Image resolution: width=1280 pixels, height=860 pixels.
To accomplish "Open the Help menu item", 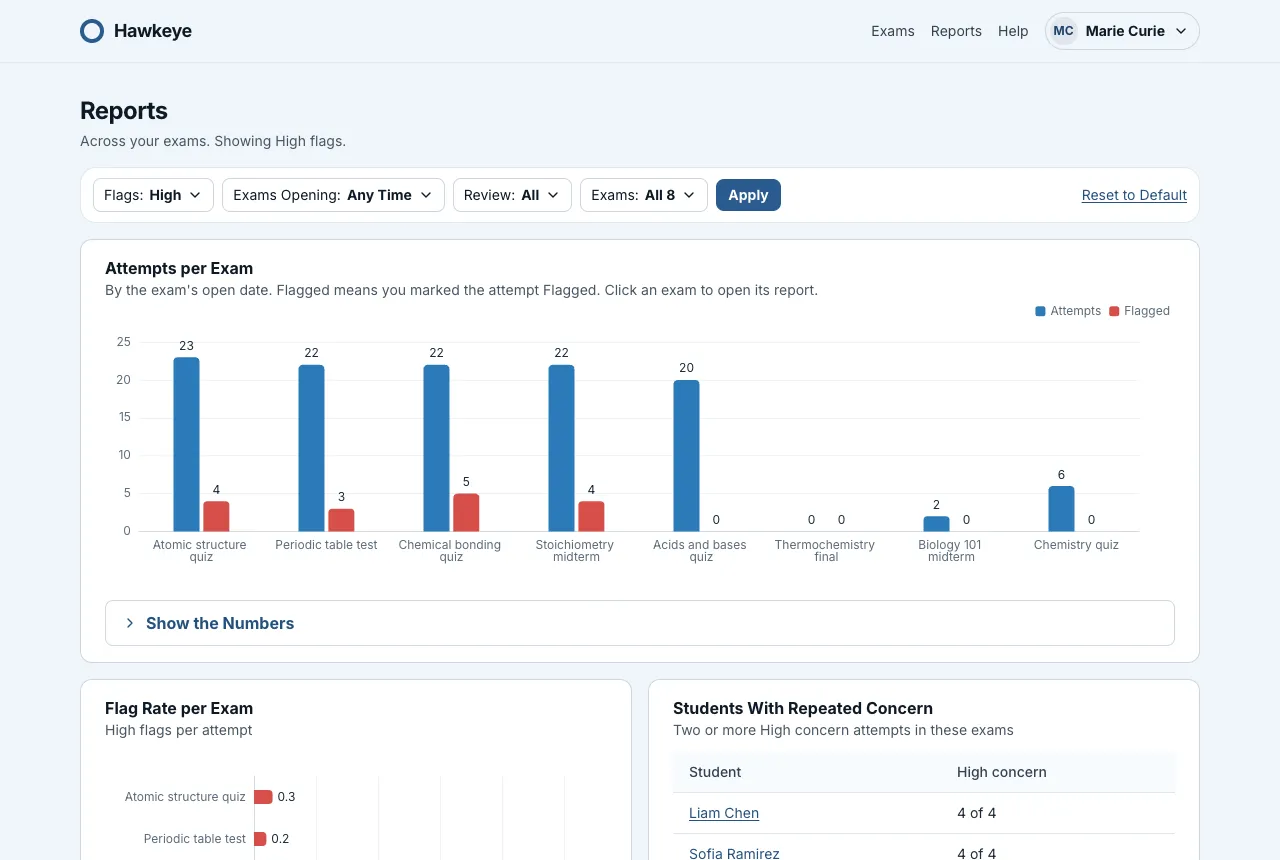I will [1013, 31].
